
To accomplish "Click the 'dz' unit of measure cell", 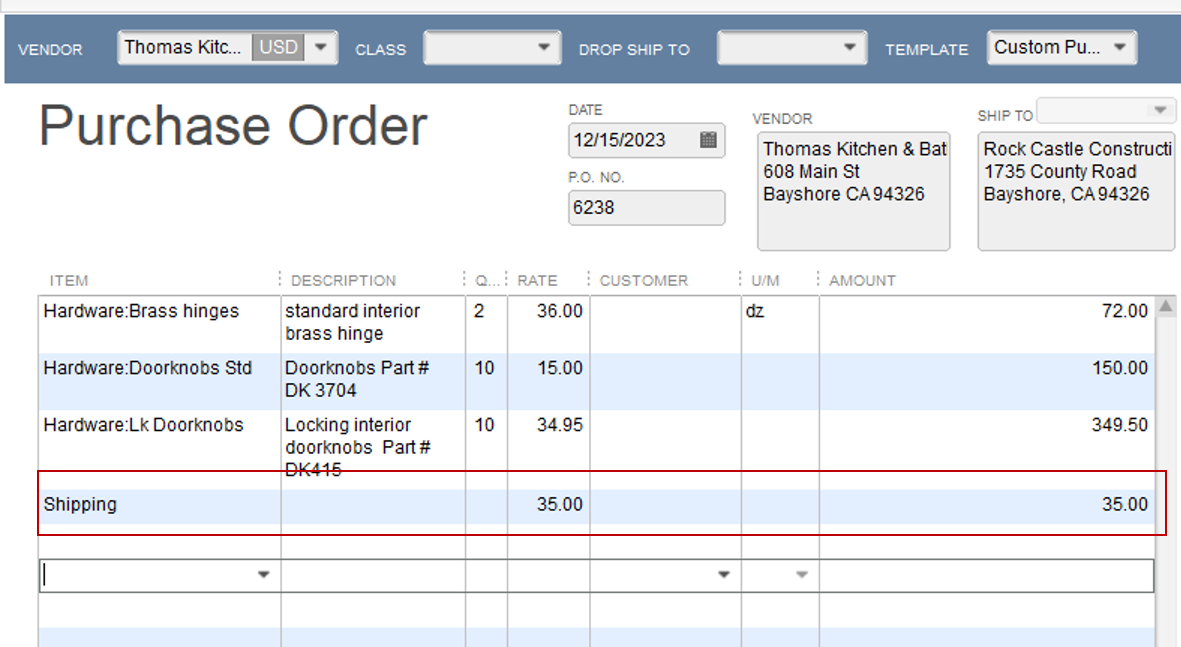I will 755,311.
